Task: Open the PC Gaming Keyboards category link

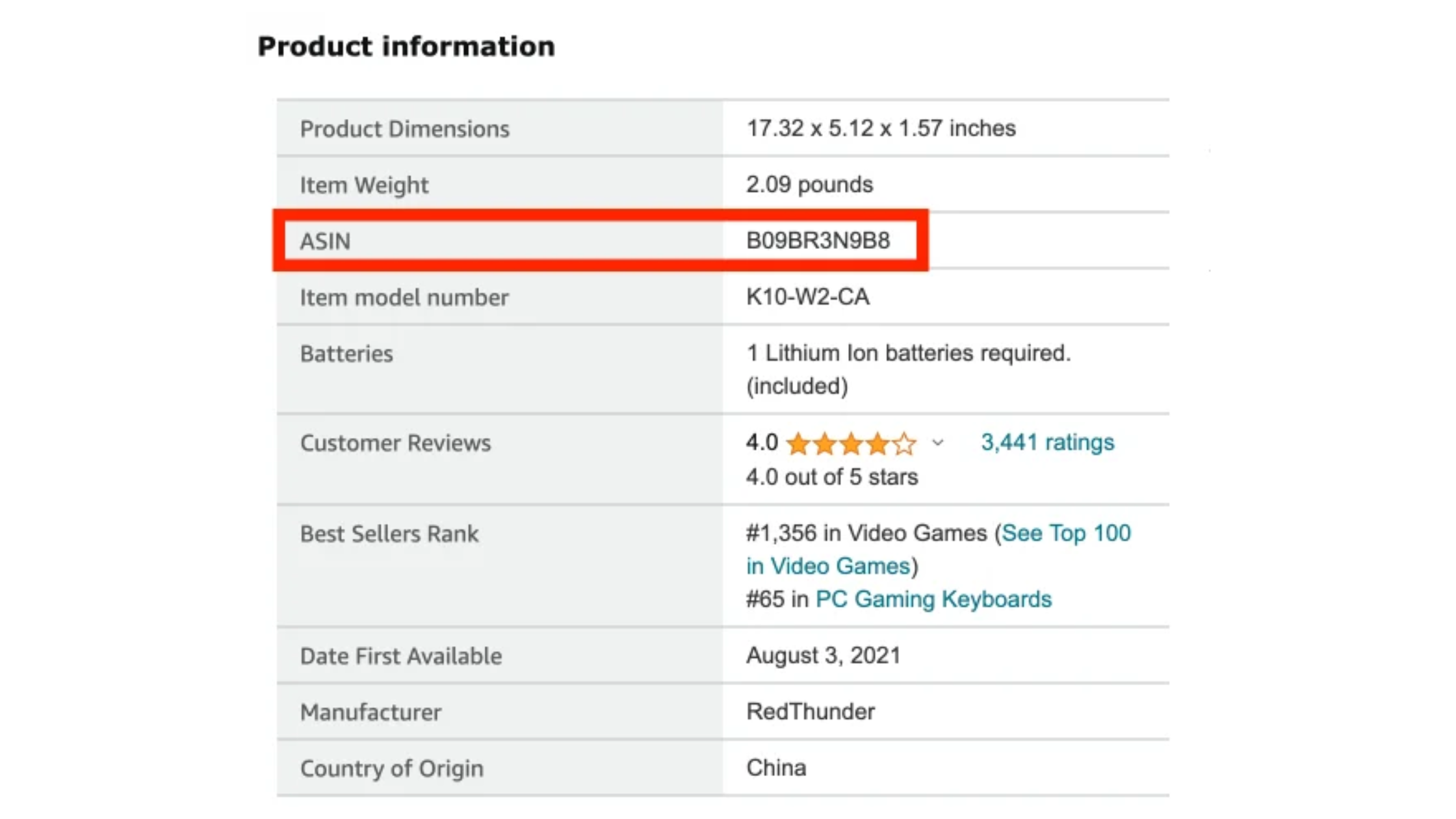Action: (934, 599)
